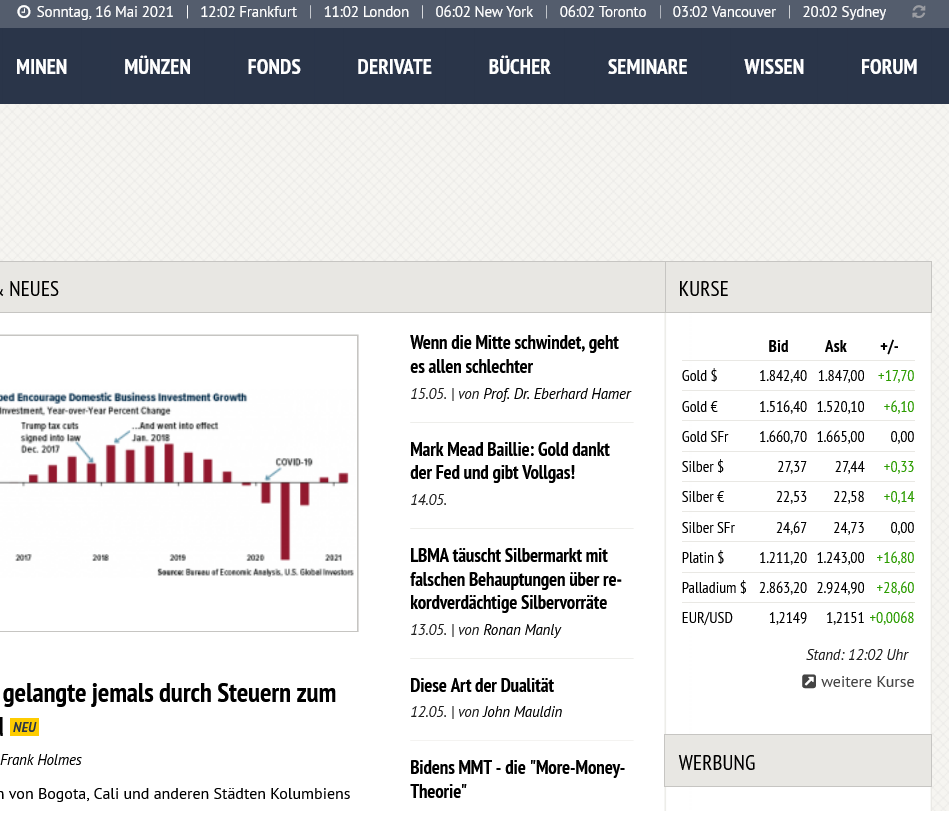The height and width of the screenshot is (813, 952).
Task: Visit the FORUM page
Action: (x=888, y=67)
